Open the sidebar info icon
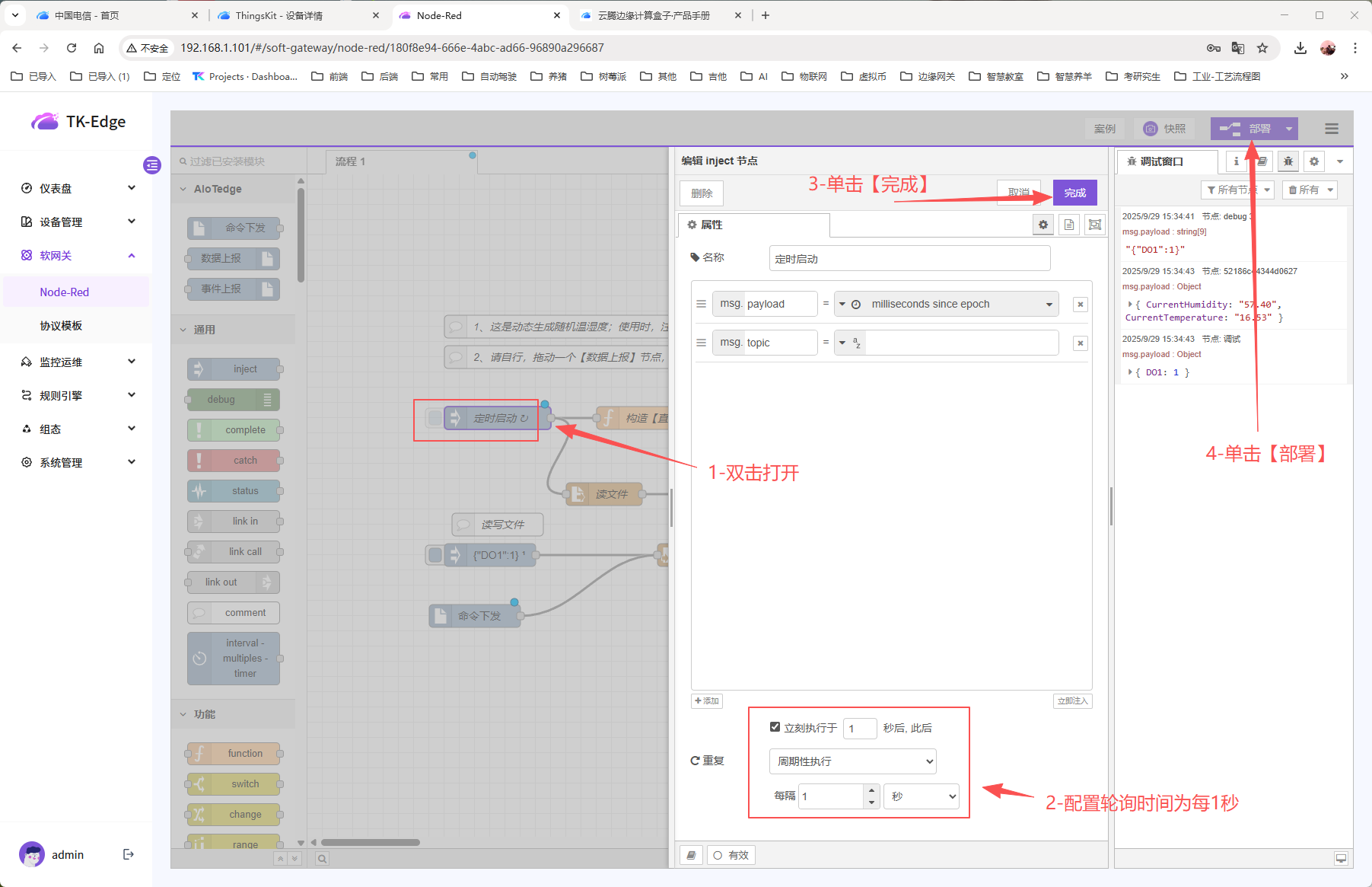 [1236, 161]
